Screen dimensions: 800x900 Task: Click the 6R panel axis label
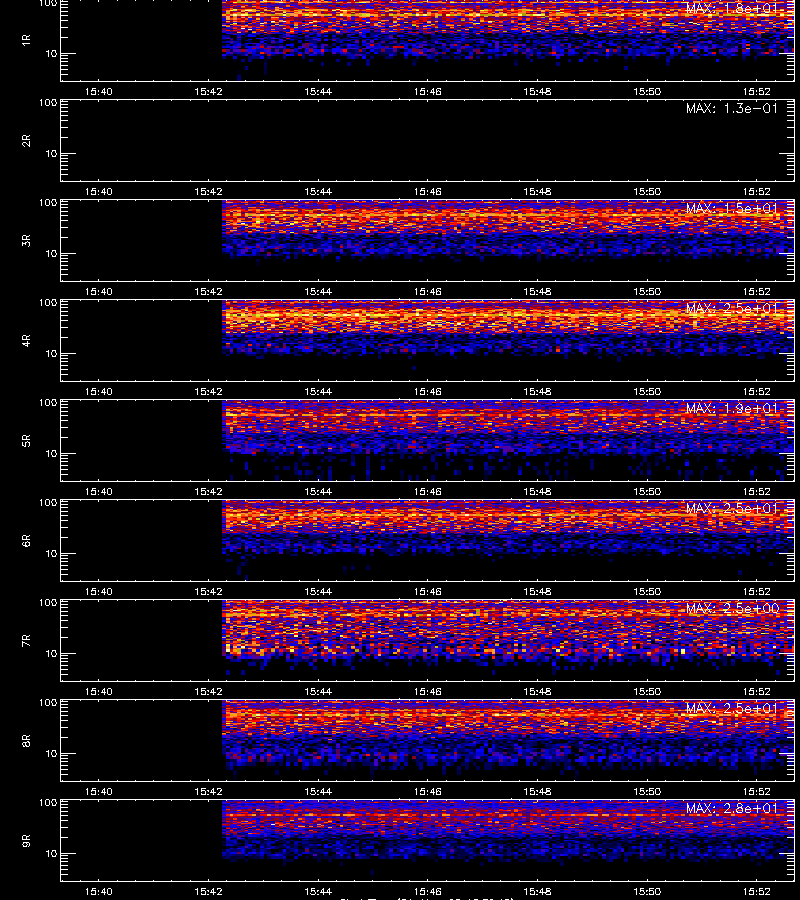pos(26,540)
